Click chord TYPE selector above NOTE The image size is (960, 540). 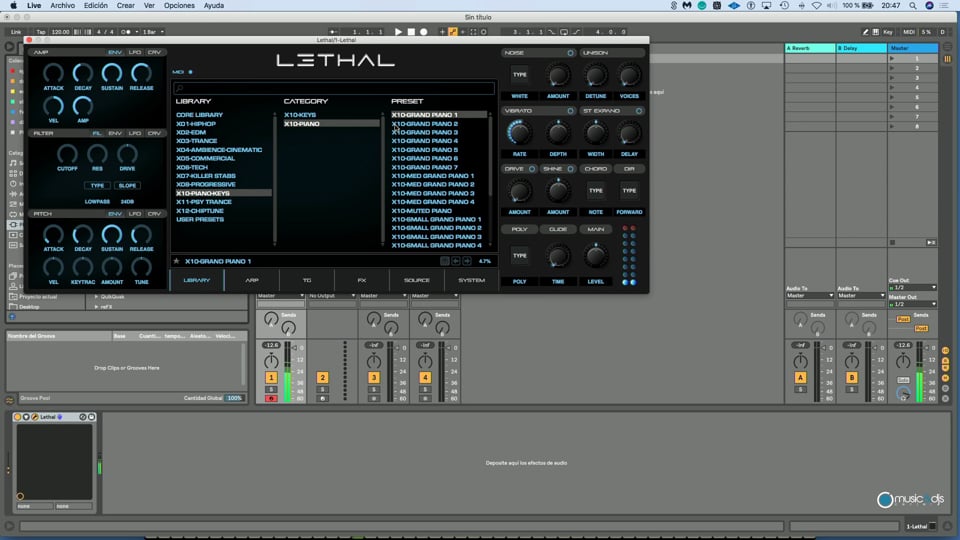pos(595,190)
